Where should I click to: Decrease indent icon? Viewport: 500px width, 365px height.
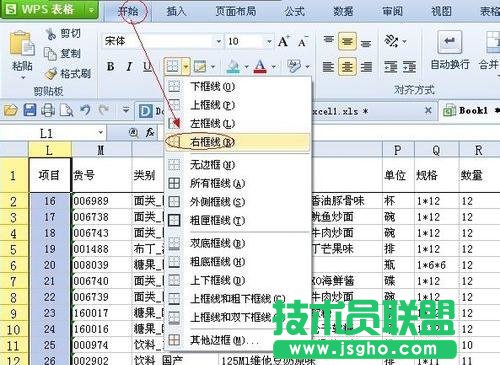tap(391, 67)
